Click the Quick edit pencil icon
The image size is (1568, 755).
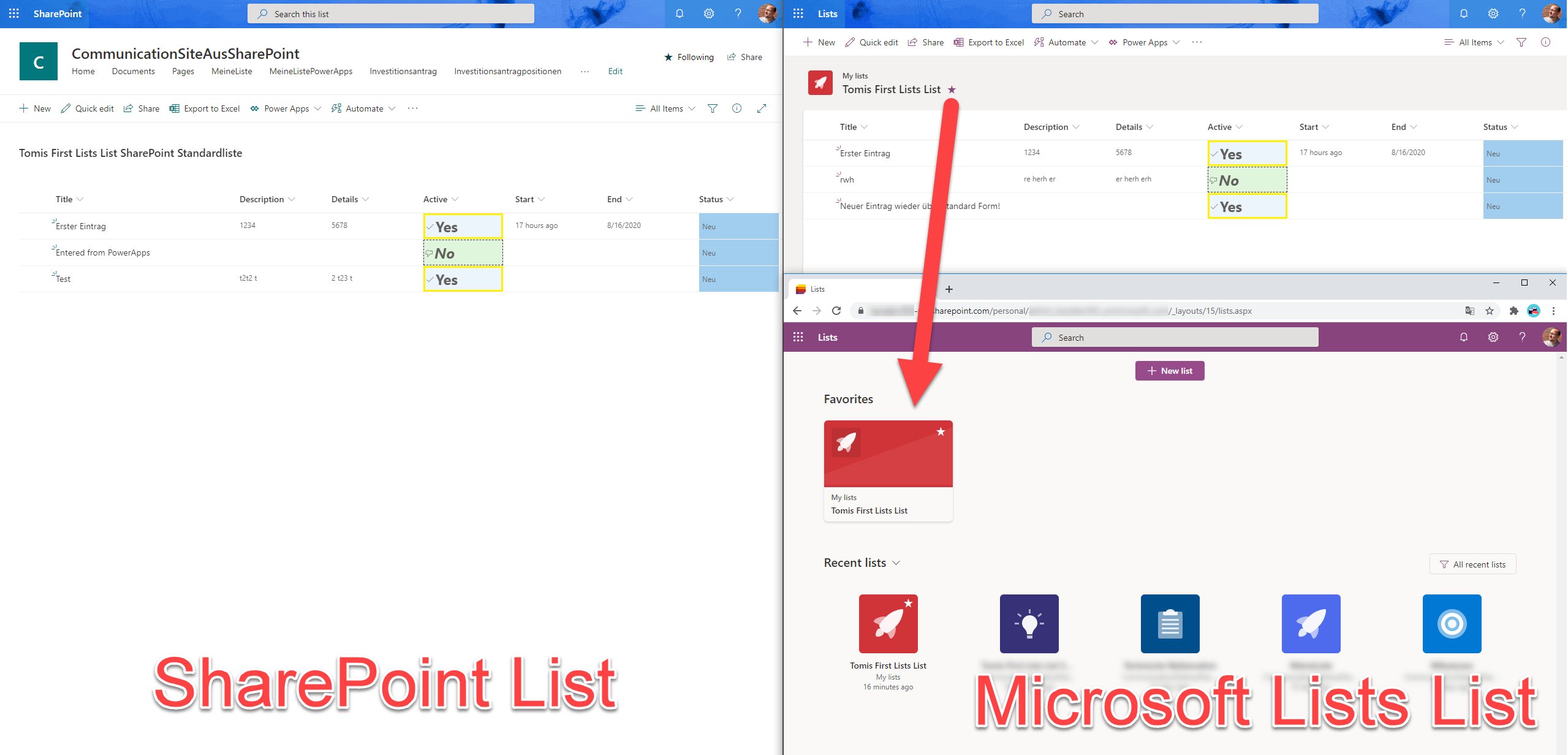tap(66, 108)
